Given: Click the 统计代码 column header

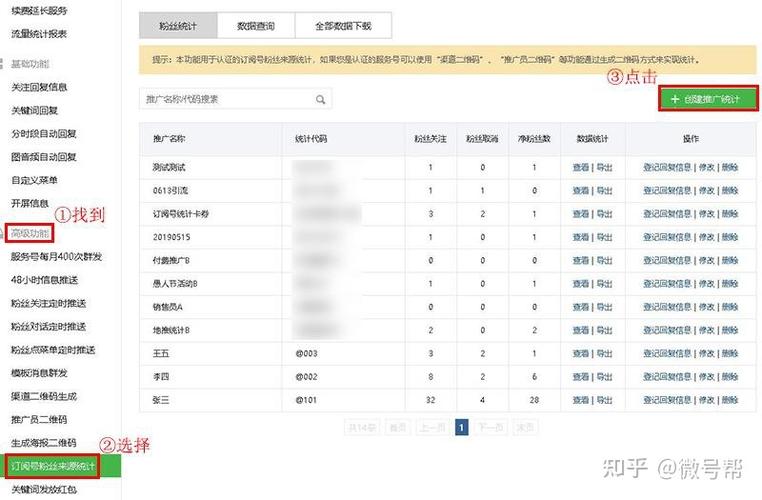Looking at the screenshot, I should tap(311, 139).
